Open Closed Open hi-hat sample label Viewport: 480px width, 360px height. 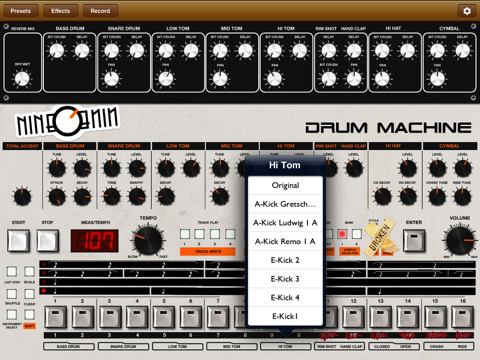tap(394, 346)
